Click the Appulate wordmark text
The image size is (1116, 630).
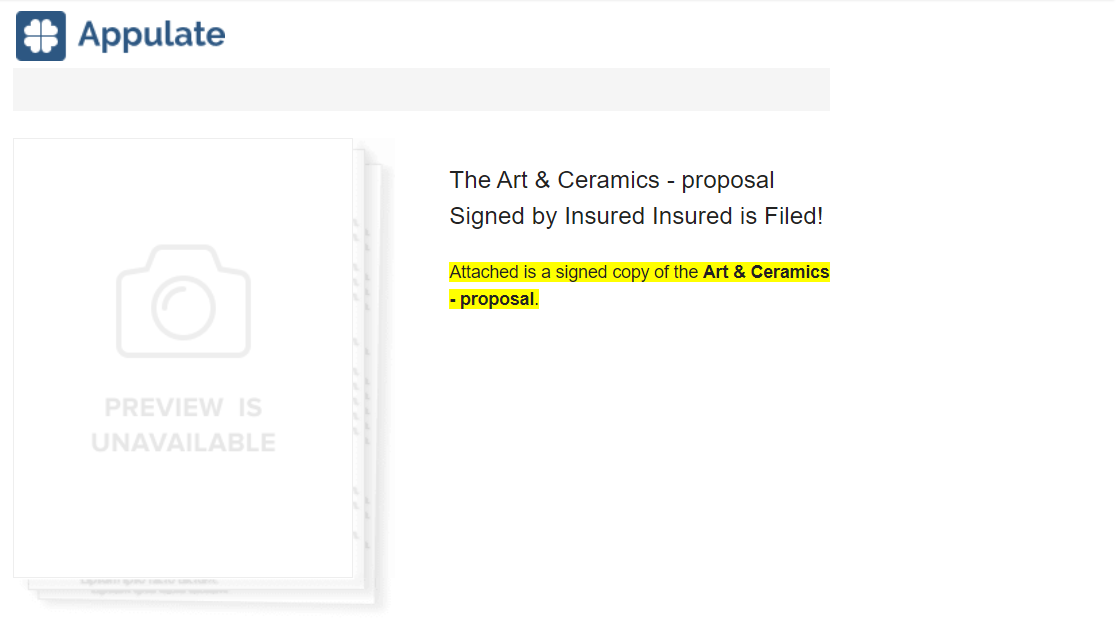(x=152, y=35)
